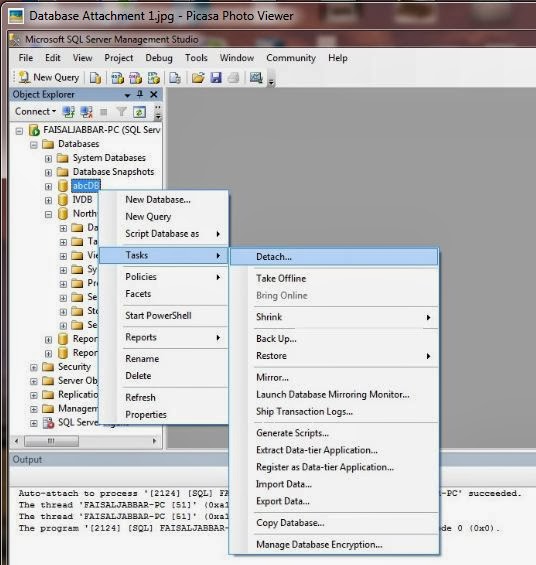Click the Filter funnel icon in Object Explorer

pos(121,112)
